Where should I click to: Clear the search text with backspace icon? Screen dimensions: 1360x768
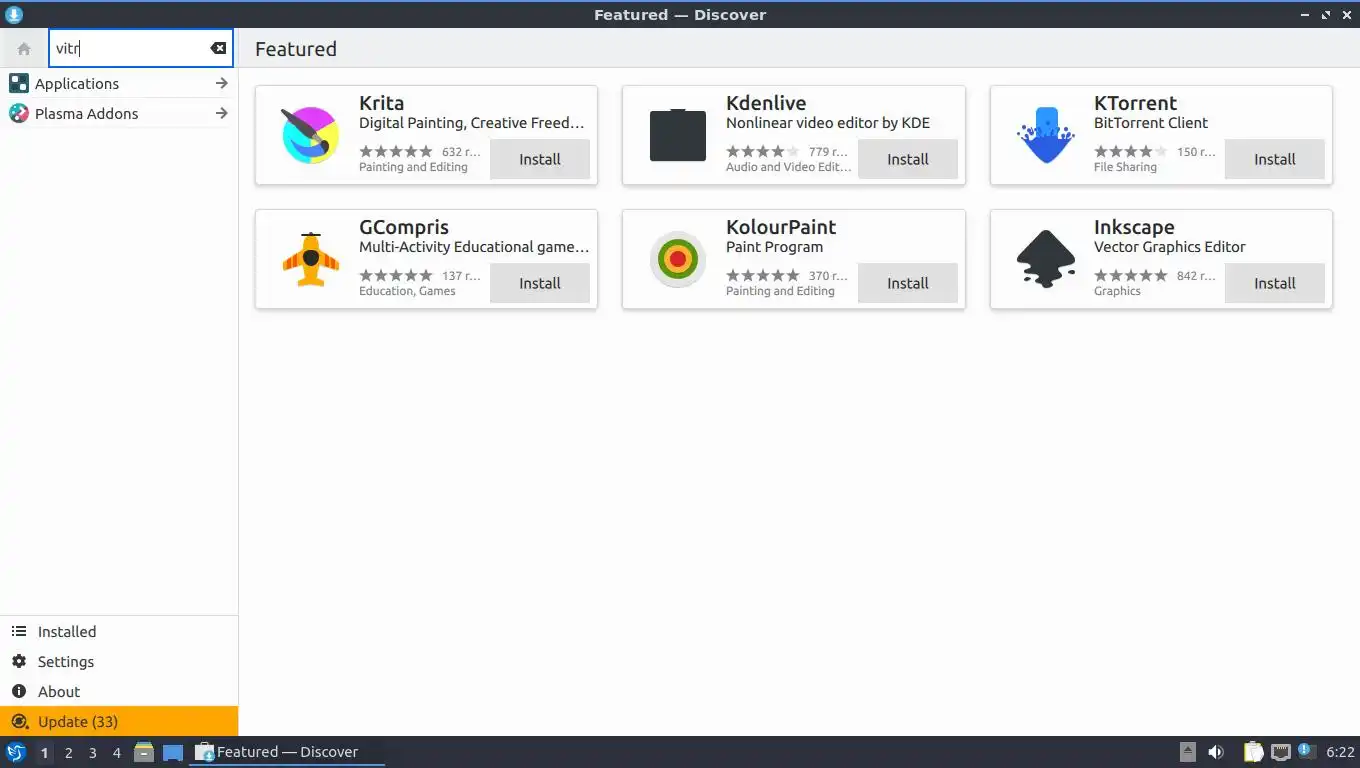coord(218,48)
